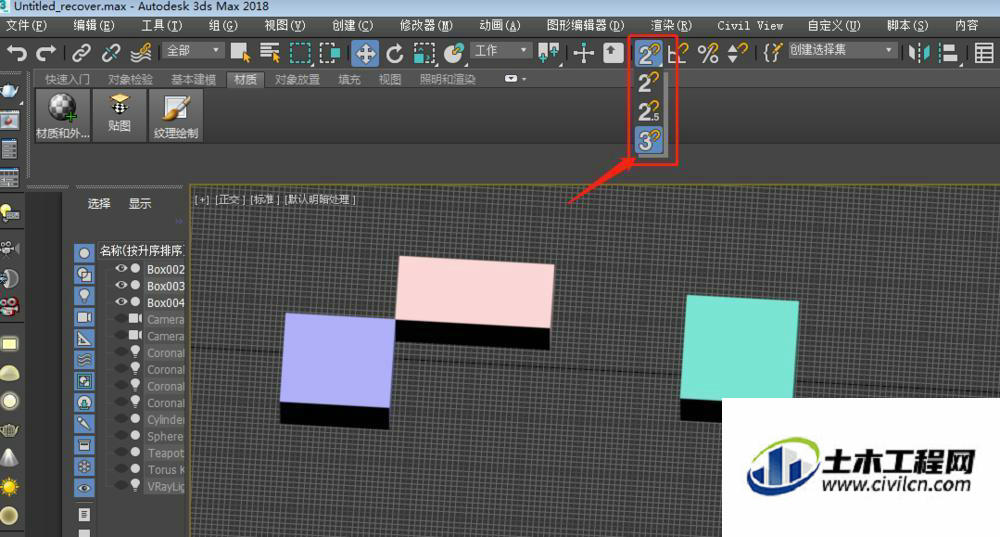This screenshot has width=1000, height=537.
Task: Click the Undo arrow in the main toolbar
Action: click(17, 52)
